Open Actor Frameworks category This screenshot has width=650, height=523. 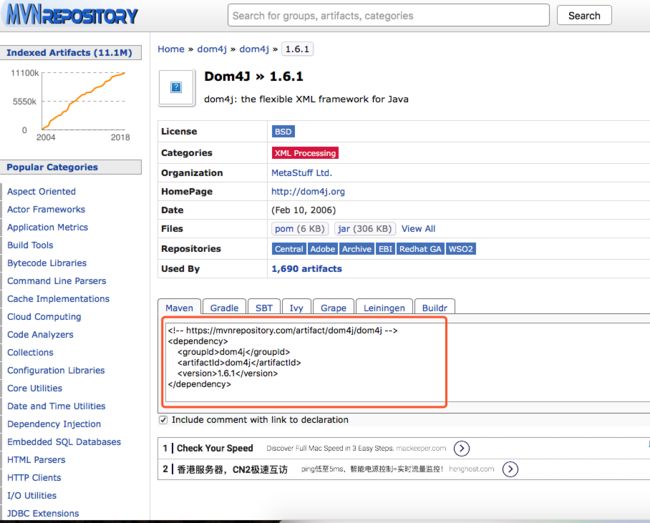coord(46,209)
